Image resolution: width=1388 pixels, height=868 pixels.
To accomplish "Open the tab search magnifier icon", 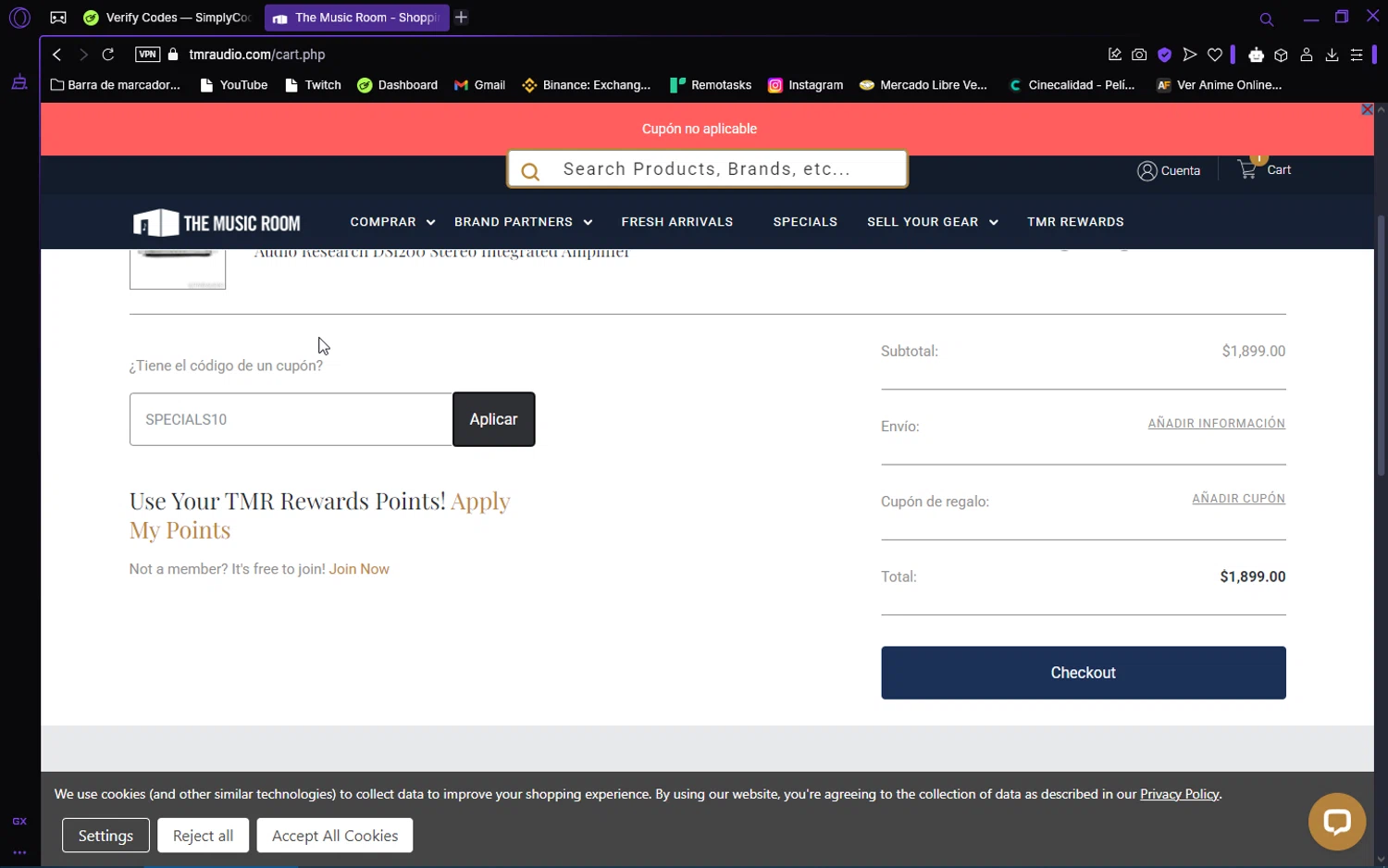I will pyautogui.click(x=1267, y=19).
